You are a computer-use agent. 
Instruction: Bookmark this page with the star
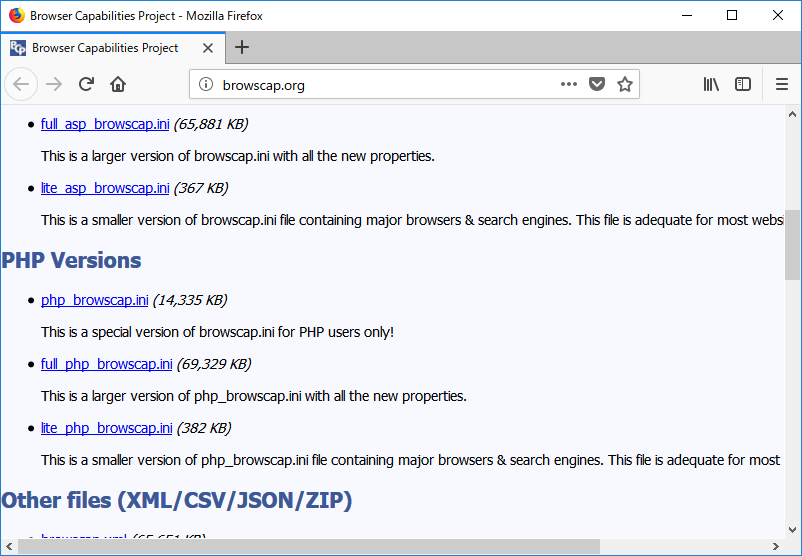[x=625, y=84]
